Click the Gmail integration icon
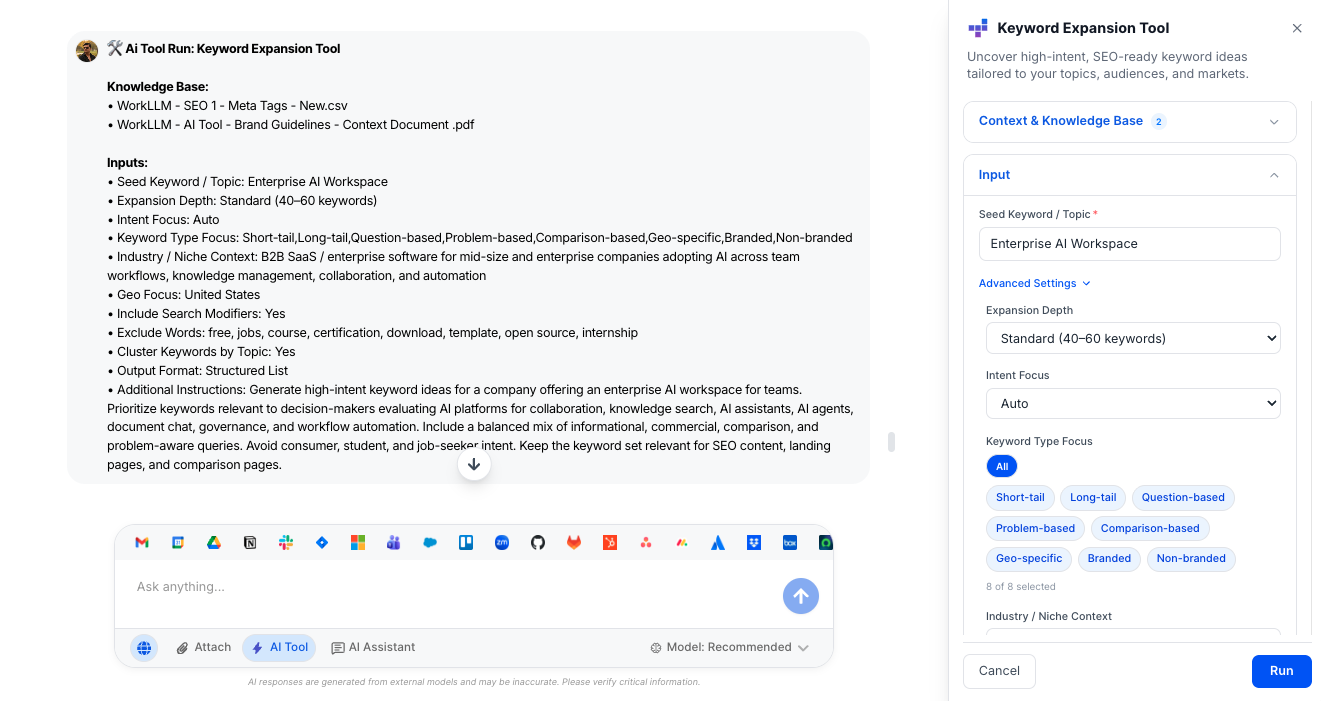This screenshot has height=701, width=1321. 142,543
